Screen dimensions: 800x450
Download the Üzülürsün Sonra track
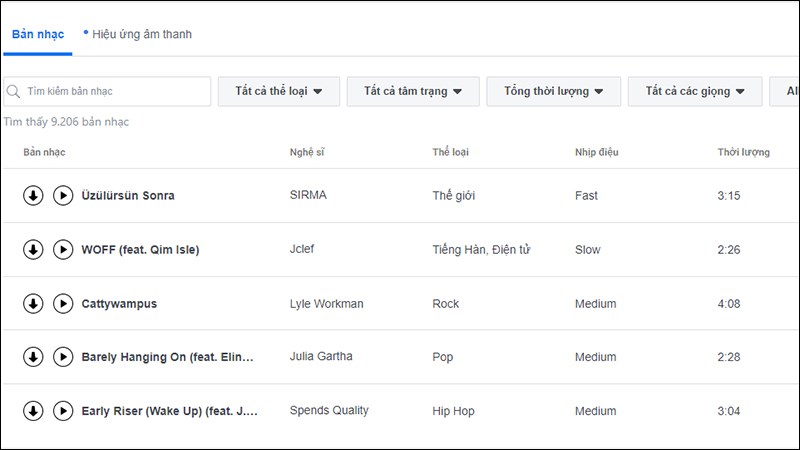33,195
